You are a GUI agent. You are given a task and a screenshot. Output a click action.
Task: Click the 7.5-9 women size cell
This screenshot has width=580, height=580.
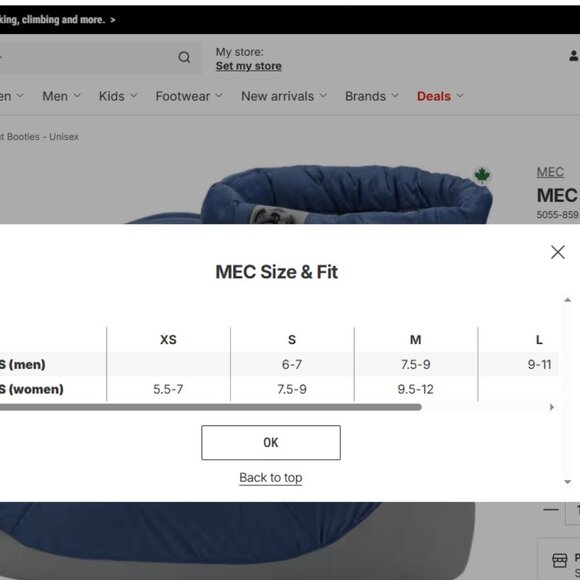click(x=292, y=389)
